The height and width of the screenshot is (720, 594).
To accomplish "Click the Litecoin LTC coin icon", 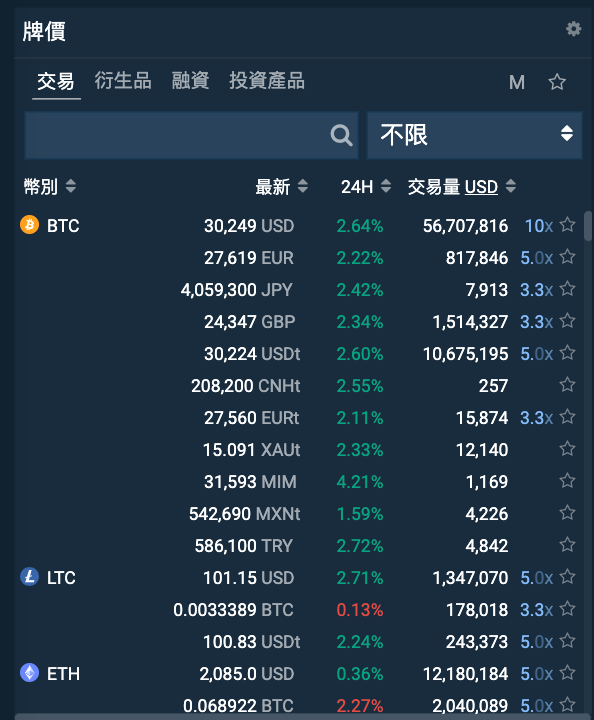I will click(x=29, y=576).
